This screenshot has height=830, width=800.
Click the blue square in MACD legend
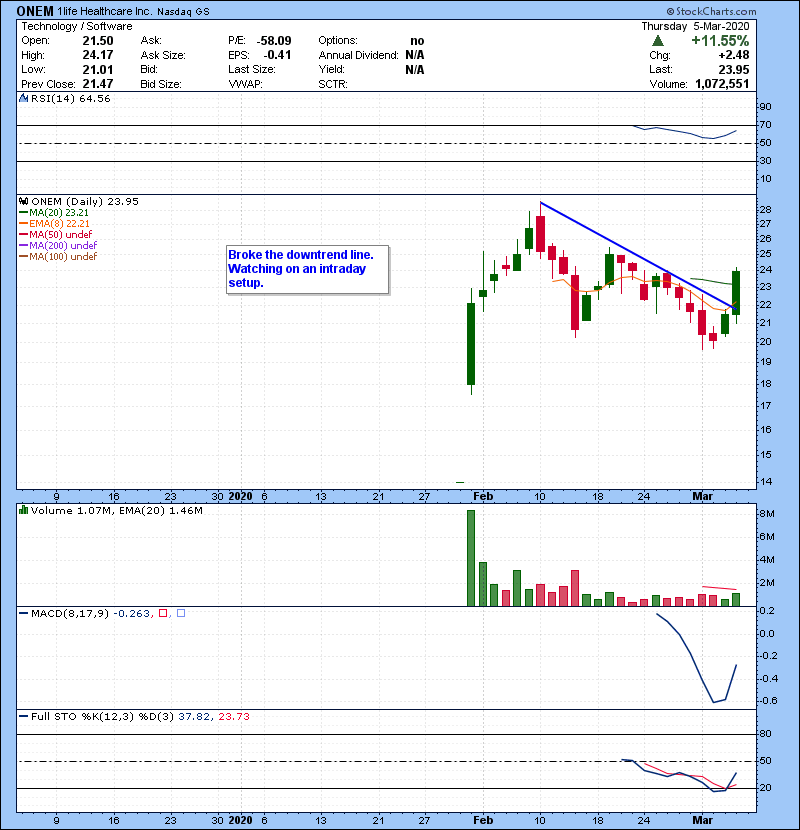(x=181, y=613)
